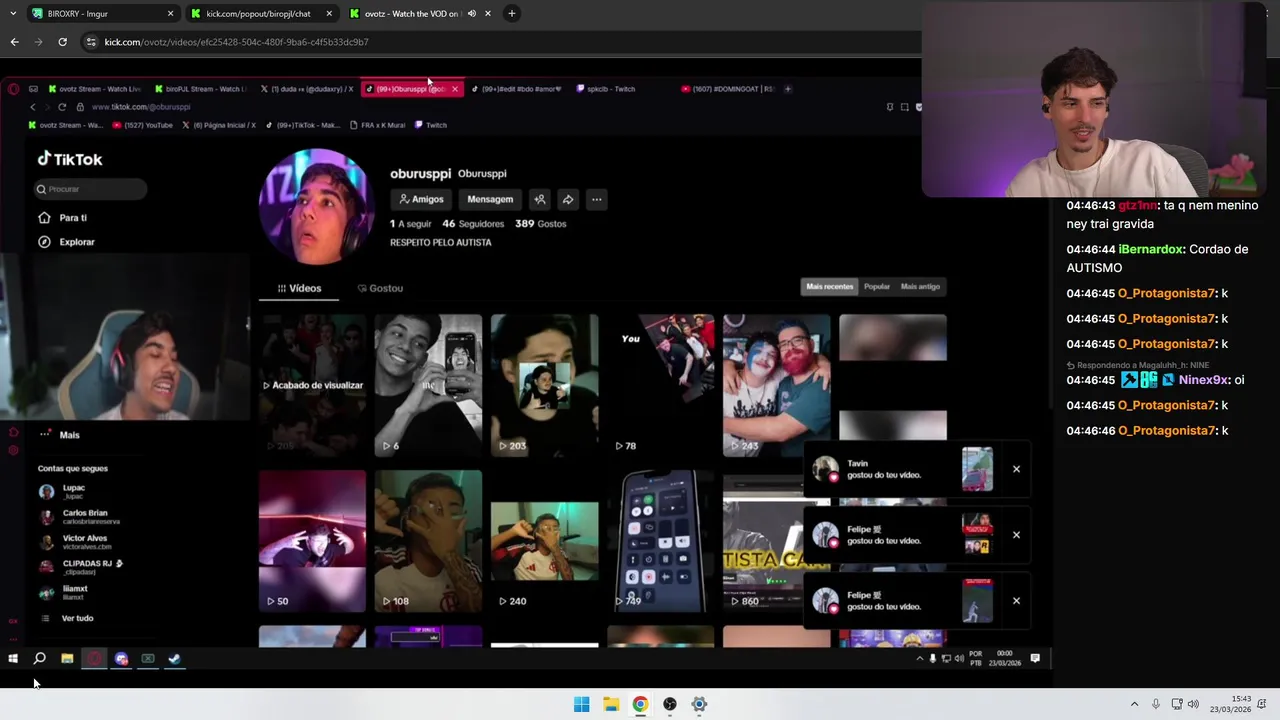Click the kick.com address bar

tap(500, 42)
